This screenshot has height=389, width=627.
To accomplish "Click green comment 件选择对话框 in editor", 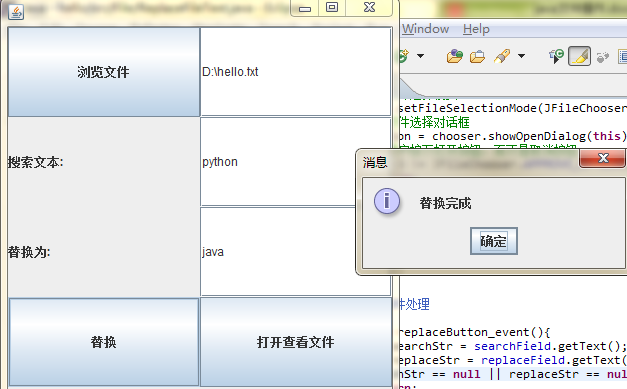I will coord(435,122).
